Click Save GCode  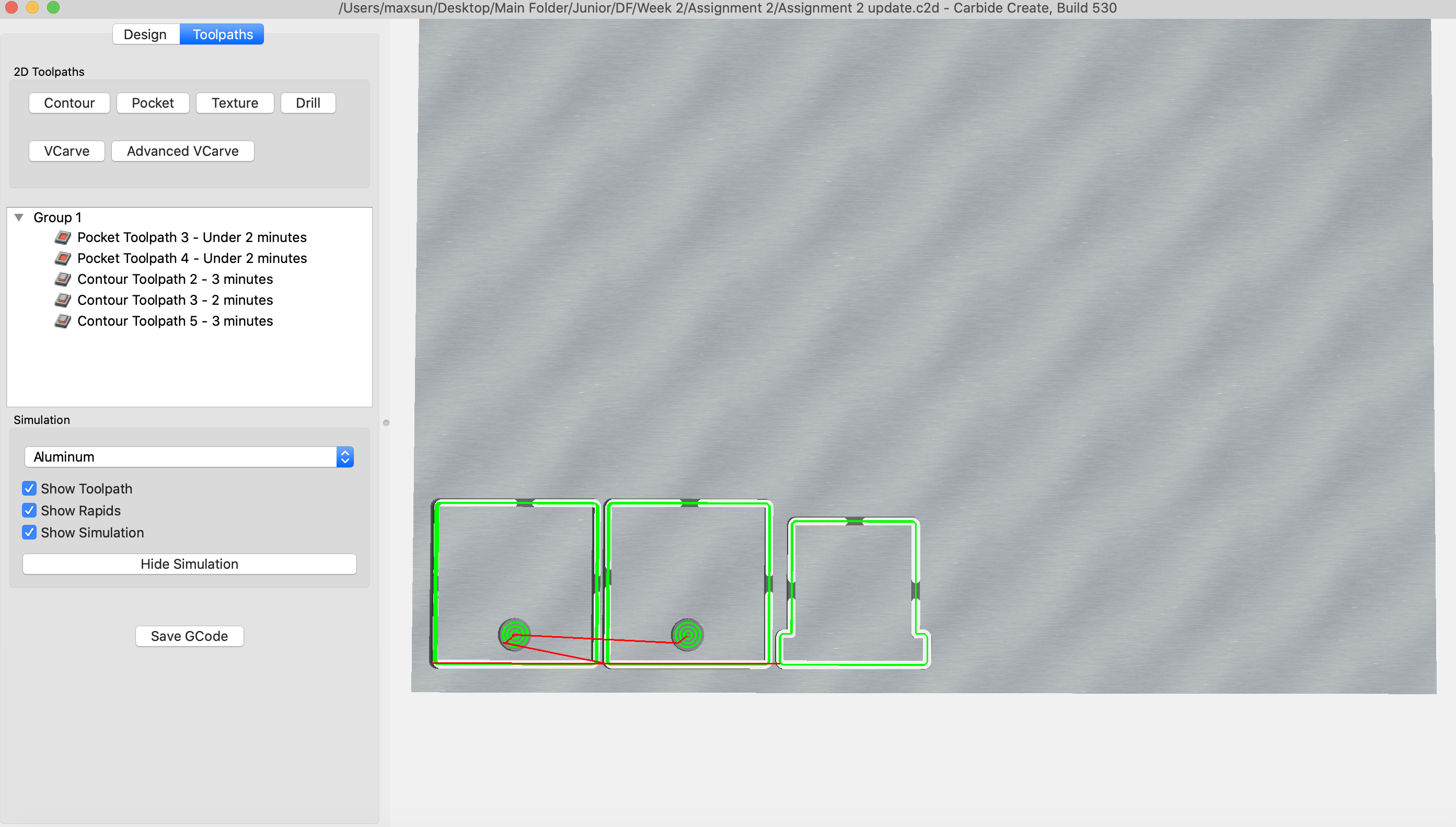(x=190, y=636)
